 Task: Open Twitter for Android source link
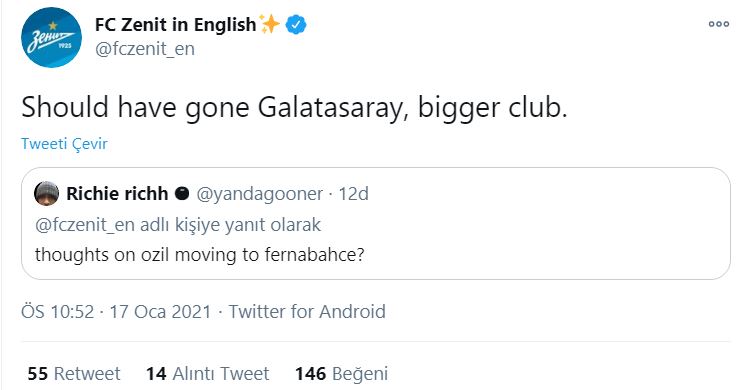point(307,312)
